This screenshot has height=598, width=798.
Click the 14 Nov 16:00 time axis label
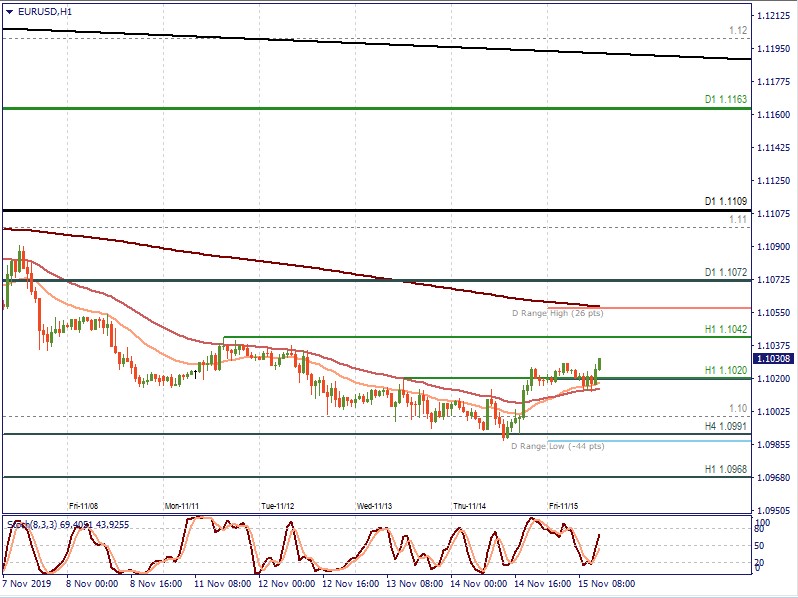(543, 583)
